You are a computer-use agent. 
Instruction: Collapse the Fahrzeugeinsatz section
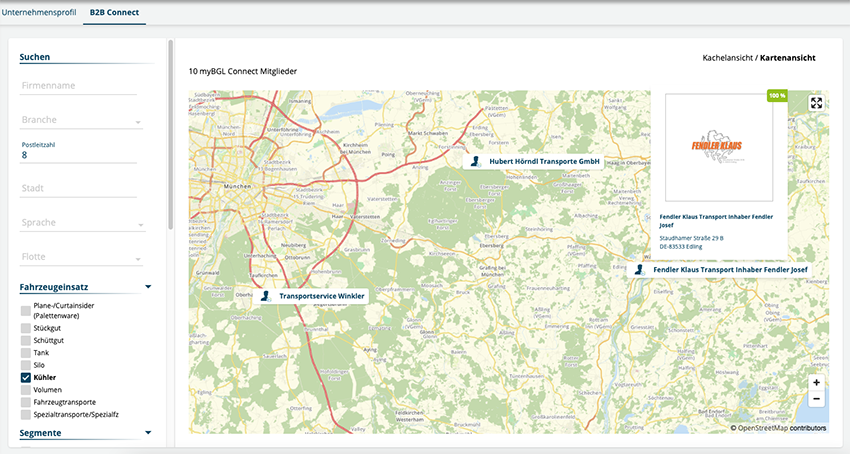coord(148,287)
